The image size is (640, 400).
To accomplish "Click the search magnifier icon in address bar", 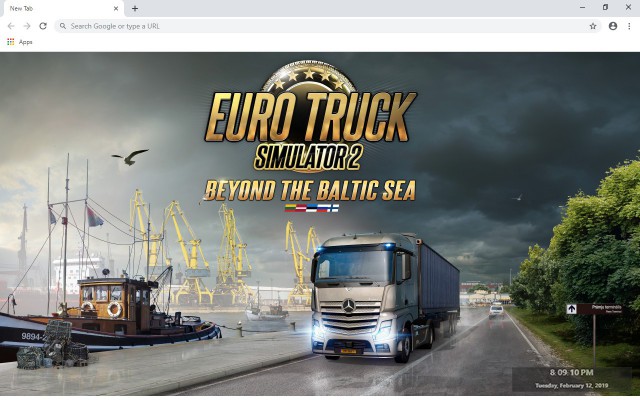I will point(63,26).
